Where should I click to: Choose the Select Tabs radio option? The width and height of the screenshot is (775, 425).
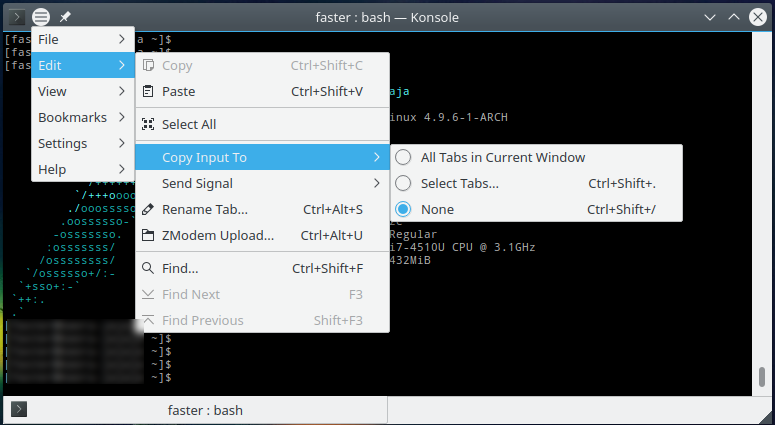[x=403, y=183]
